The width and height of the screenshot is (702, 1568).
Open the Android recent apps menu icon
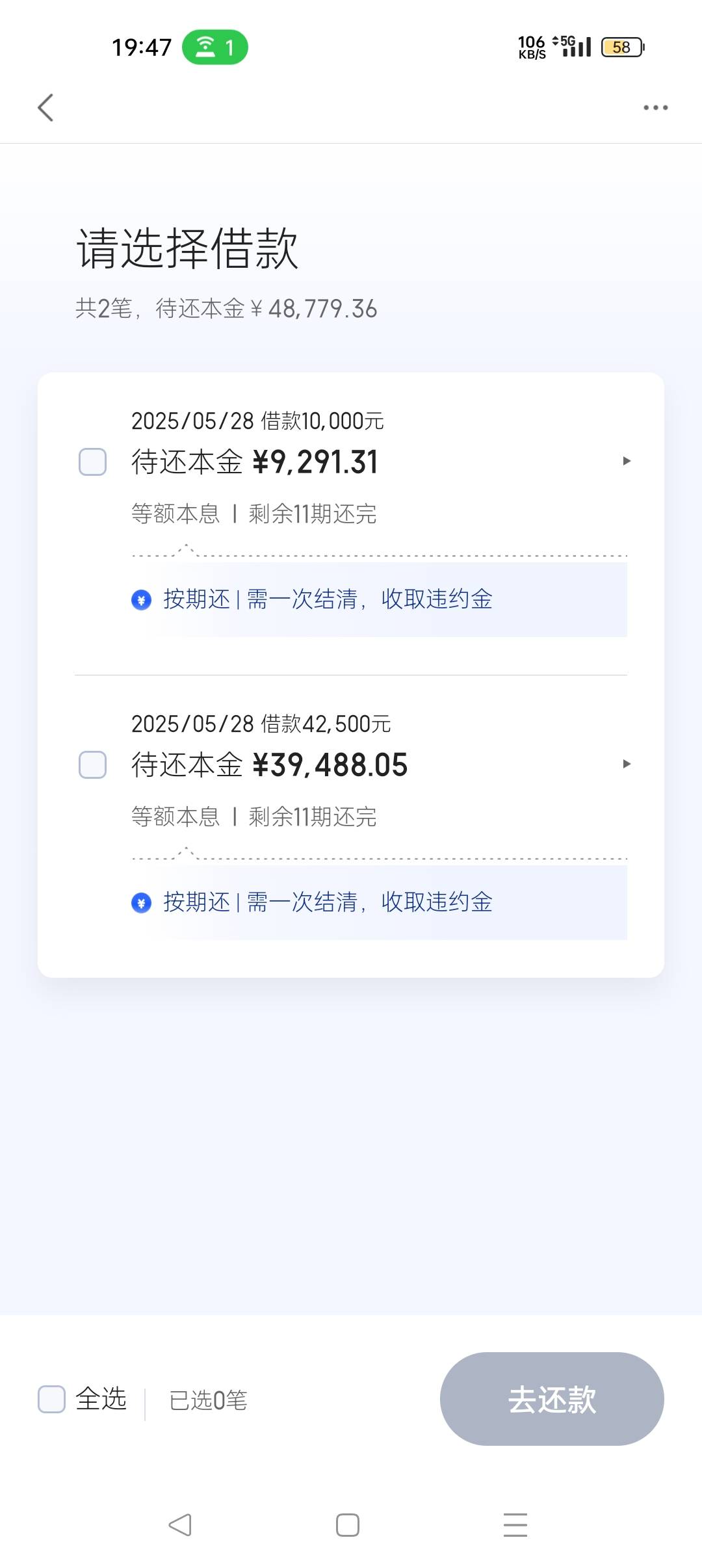tap(515, 1524)
